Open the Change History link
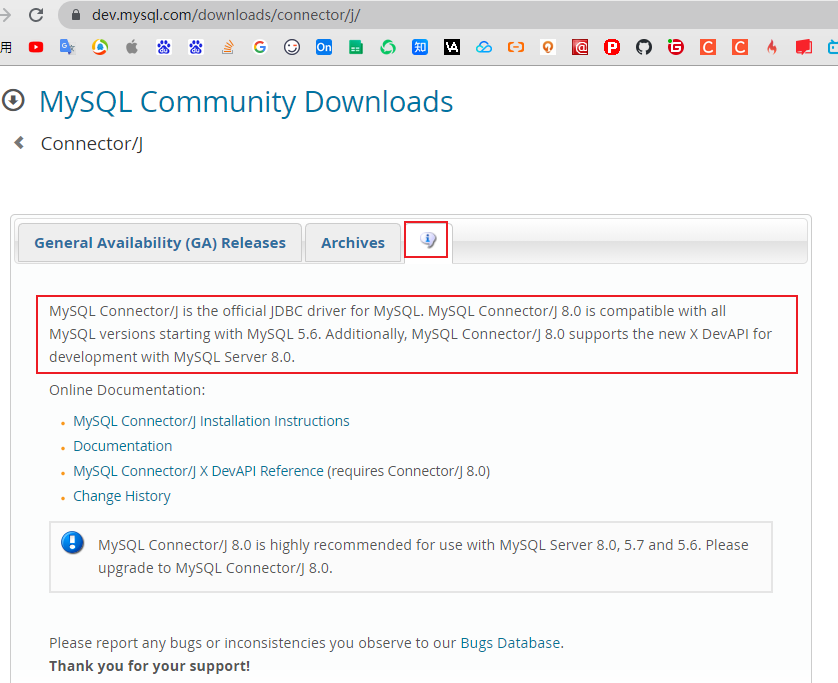The width and height of the screenshot is (838, 683). [121, 496]
